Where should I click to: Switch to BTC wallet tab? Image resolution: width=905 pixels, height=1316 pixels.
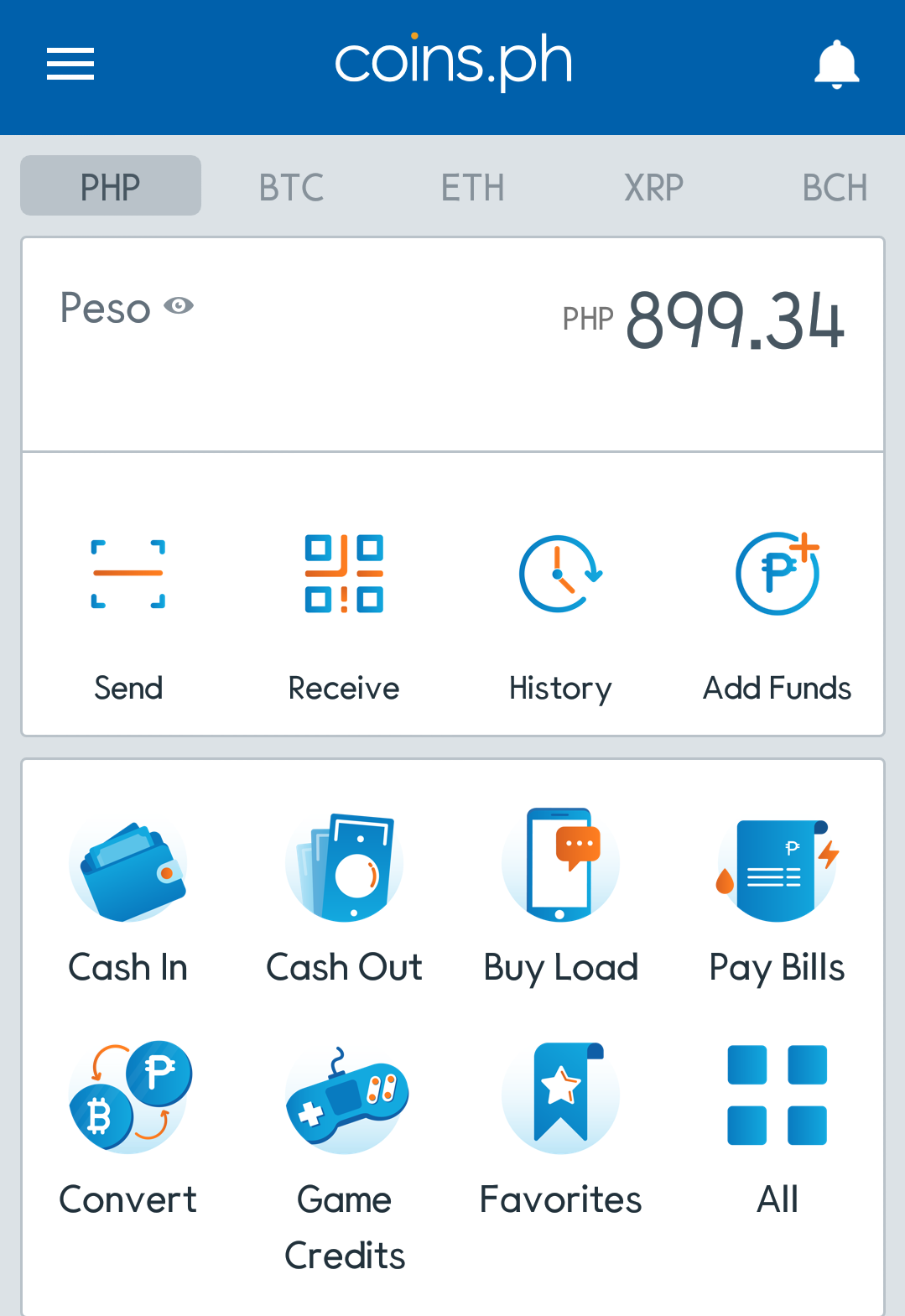pyautogui.click(x=291, y=187)
